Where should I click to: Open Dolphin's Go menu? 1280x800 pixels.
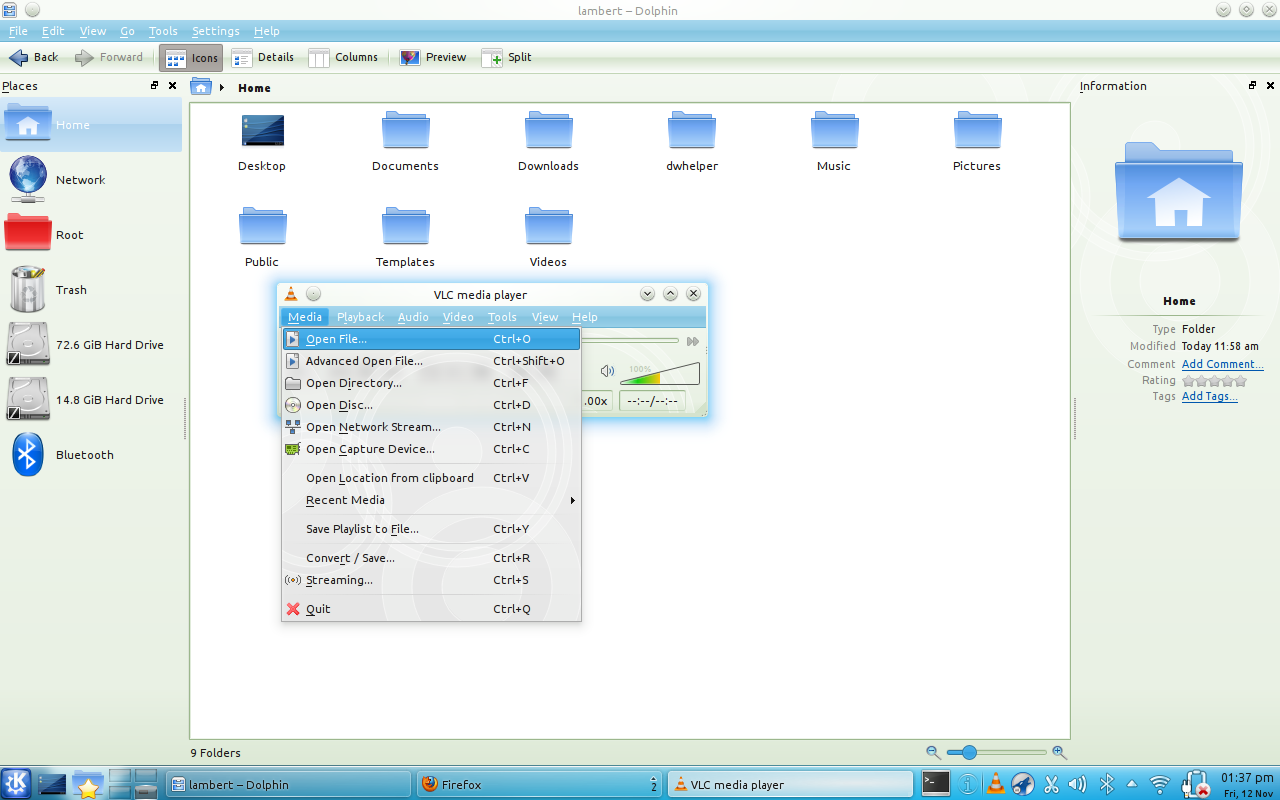[x=128, y=31]
